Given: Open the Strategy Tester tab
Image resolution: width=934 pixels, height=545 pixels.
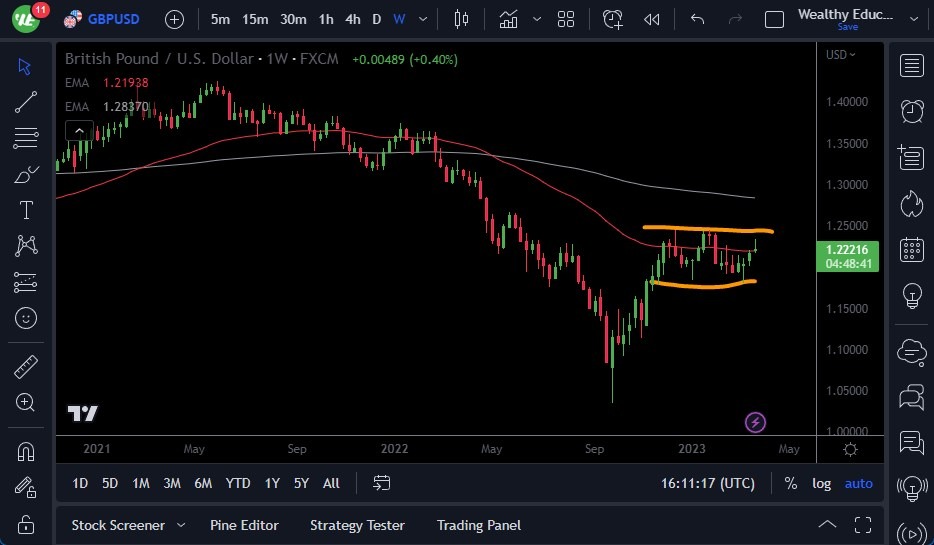Looking at the screenshot, I should coord(357,525).
